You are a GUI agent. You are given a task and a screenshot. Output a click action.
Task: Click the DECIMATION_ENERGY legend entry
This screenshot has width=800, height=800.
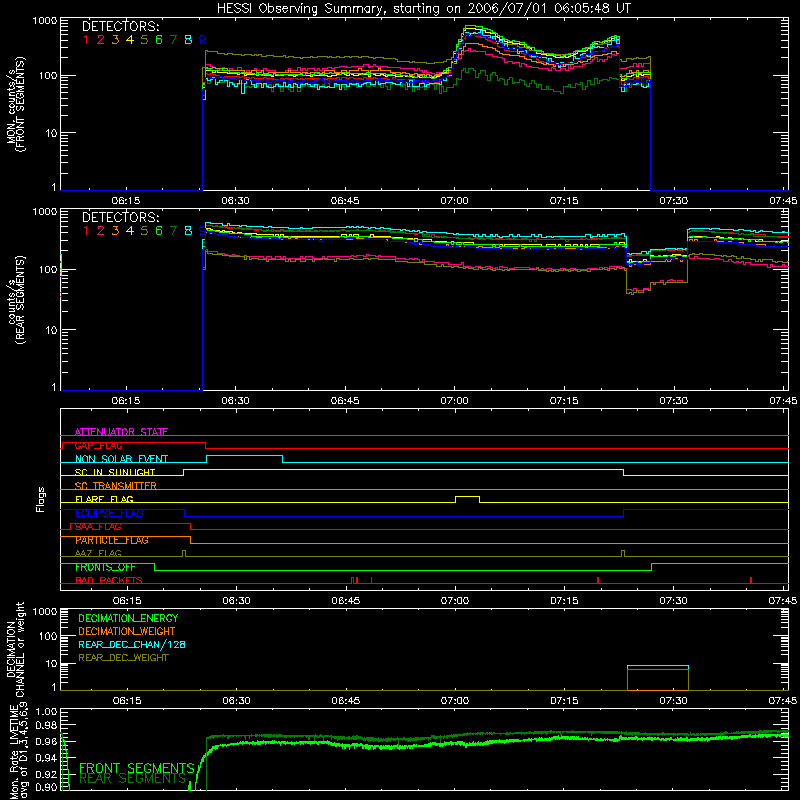(x=128, y=618)
